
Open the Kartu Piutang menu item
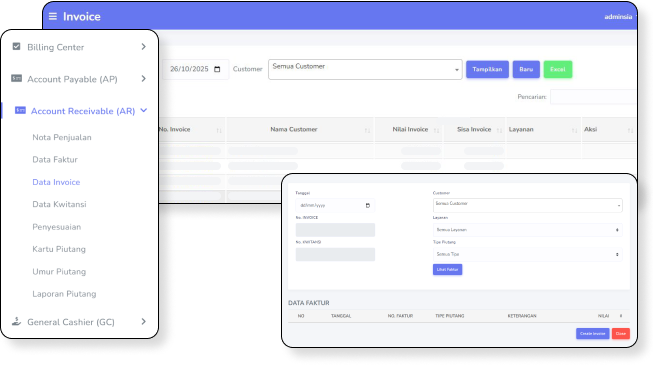point(59,249)
